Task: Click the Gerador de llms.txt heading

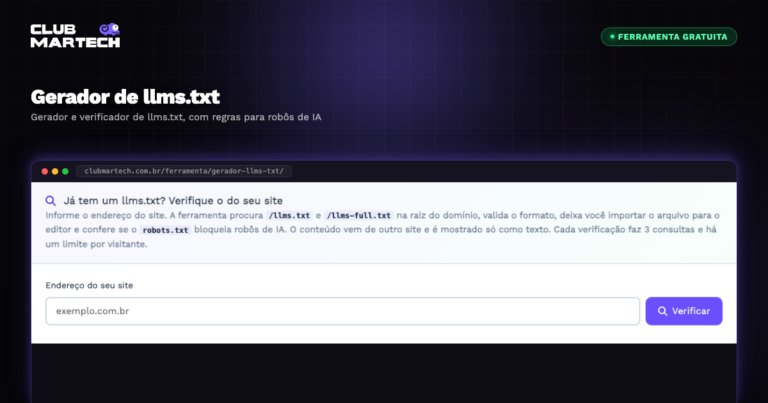Action: coord(125,97)
